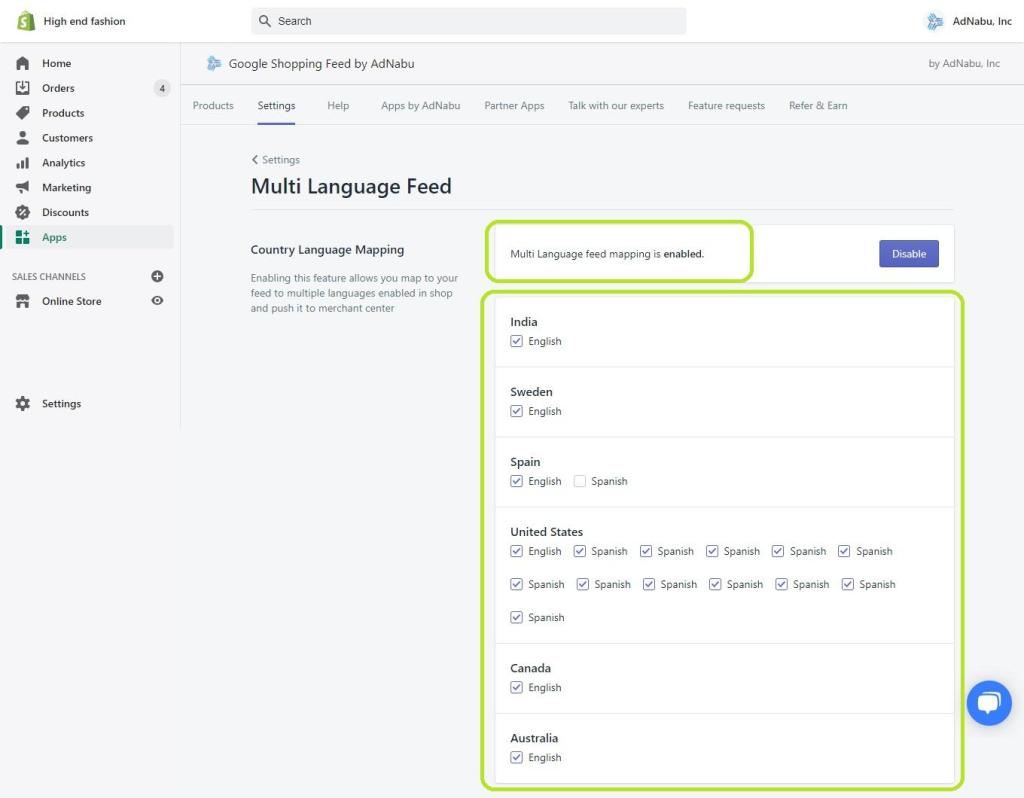
Task: Click the Settings gear icon in sidebar
Action: tap(22, 404)
